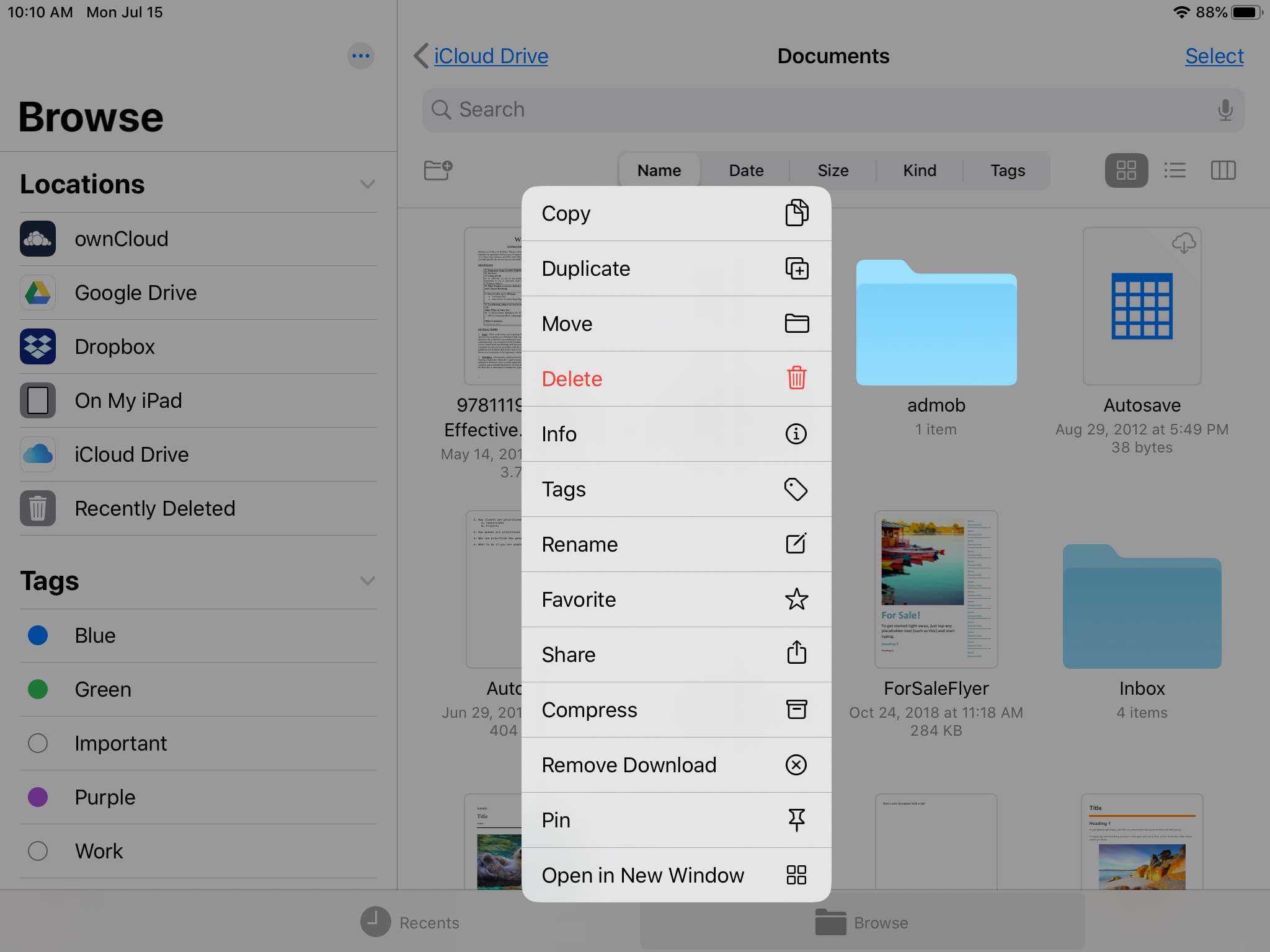
Task: Click the Open in New Window grid icon
Action: (x=796, y=875)
